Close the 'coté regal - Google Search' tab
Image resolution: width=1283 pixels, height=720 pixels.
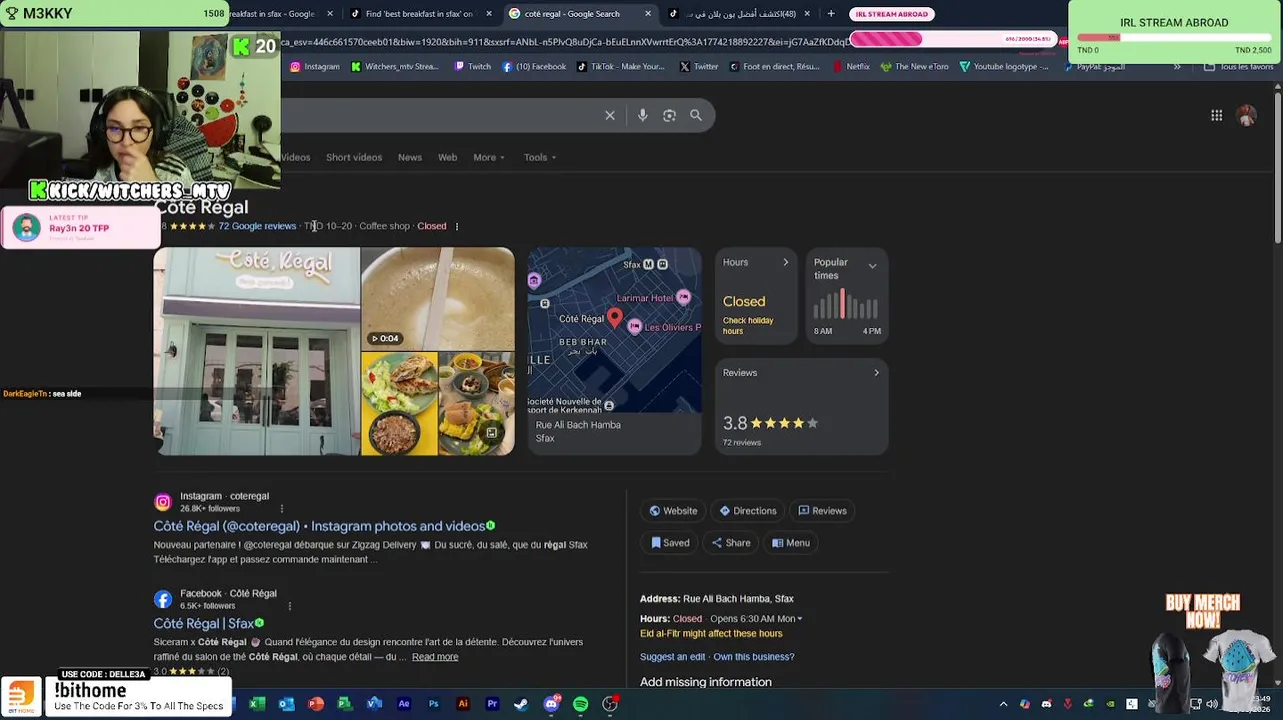point(648,14)
